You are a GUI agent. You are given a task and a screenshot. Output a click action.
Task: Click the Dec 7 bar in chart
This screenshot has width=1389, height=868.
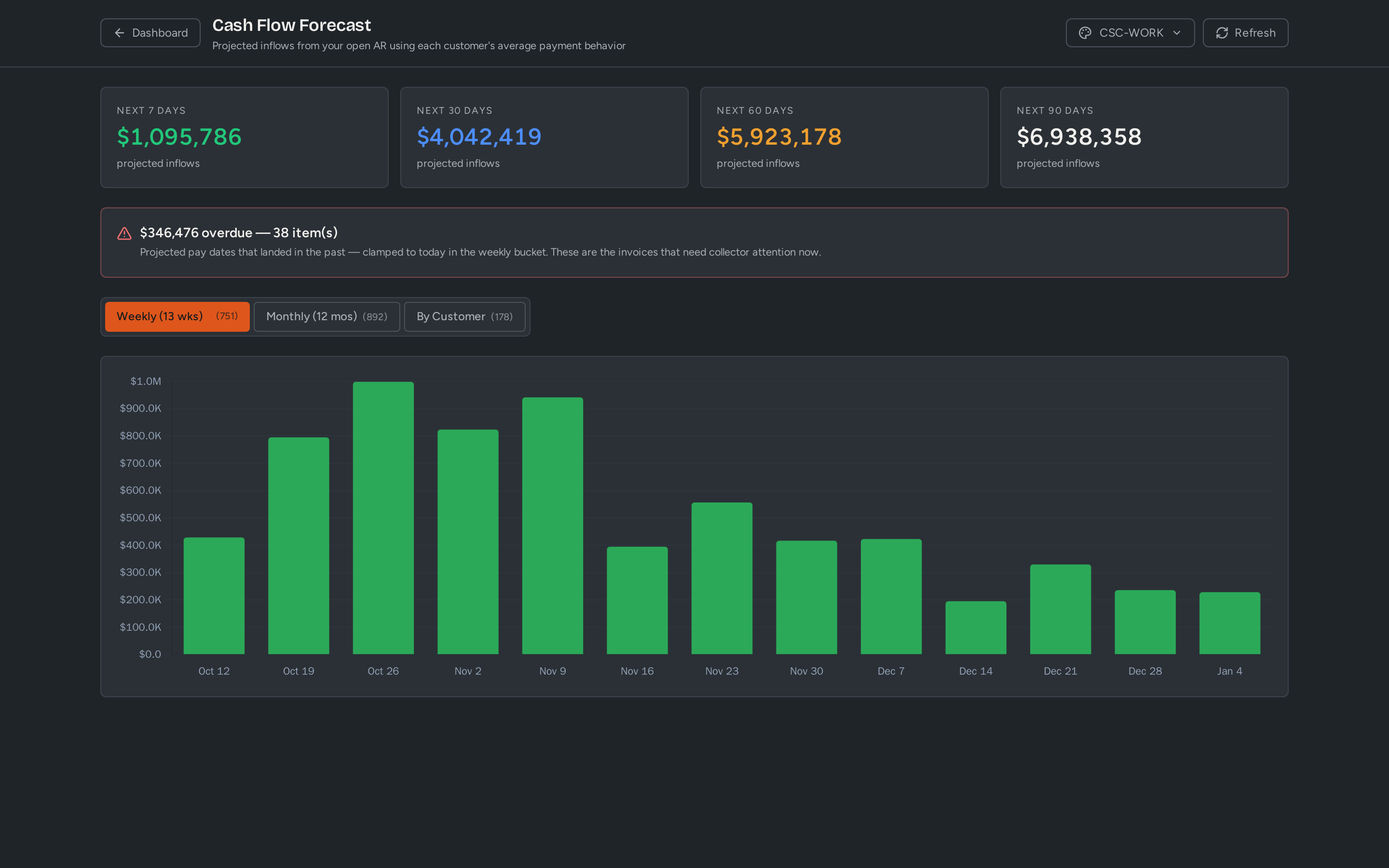click(891, 597)
